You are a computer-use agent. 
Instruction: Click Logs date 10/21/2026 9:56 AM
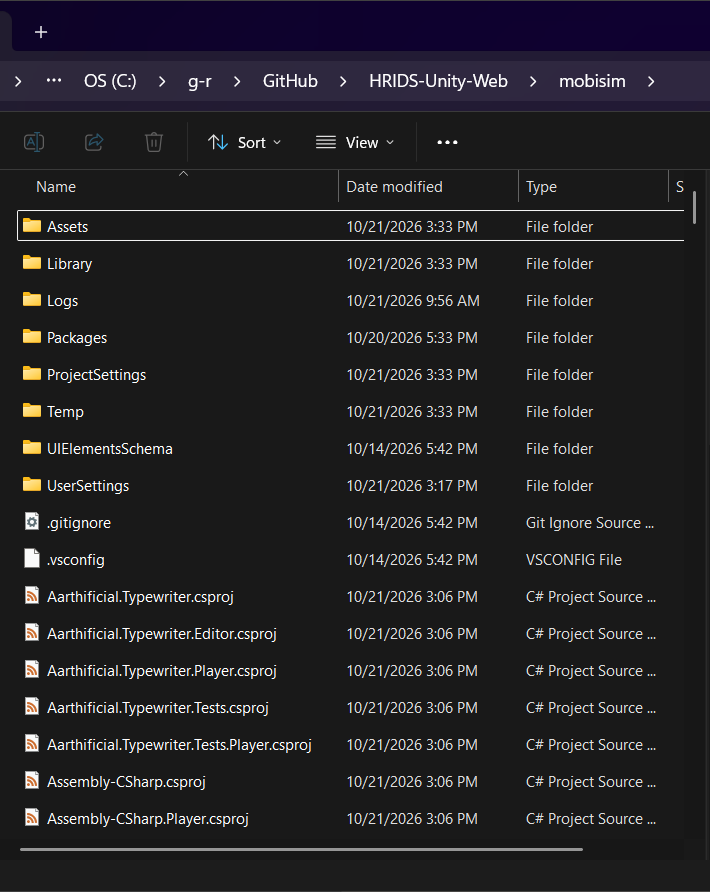pyautogui.click(x=413, y=300)
